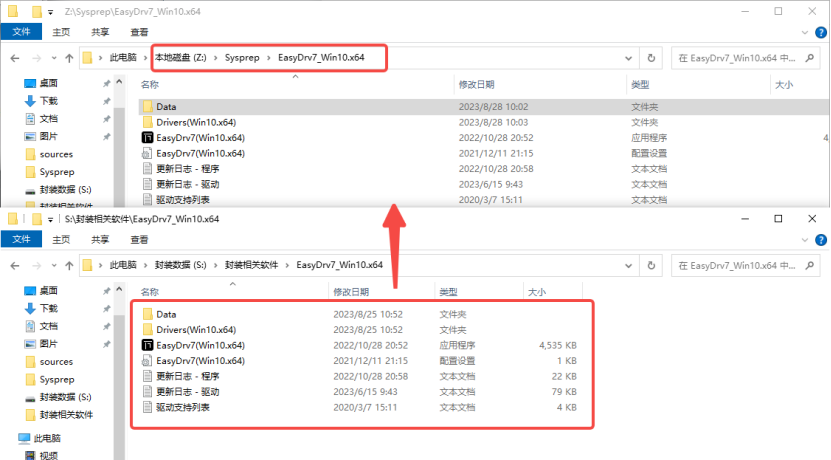Refresh the top Z: window listing
This screenshot has width=831, height=460.
coord(651,58)
